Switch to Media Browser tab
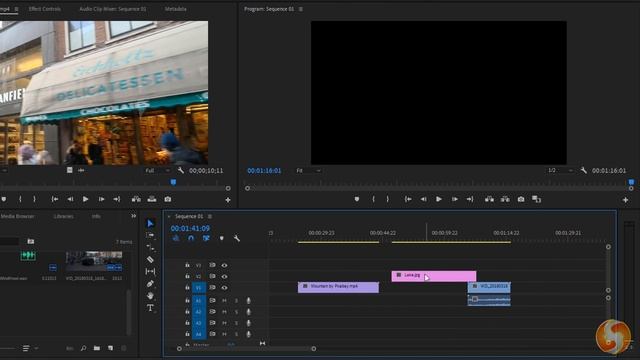 tap(17, 216)
